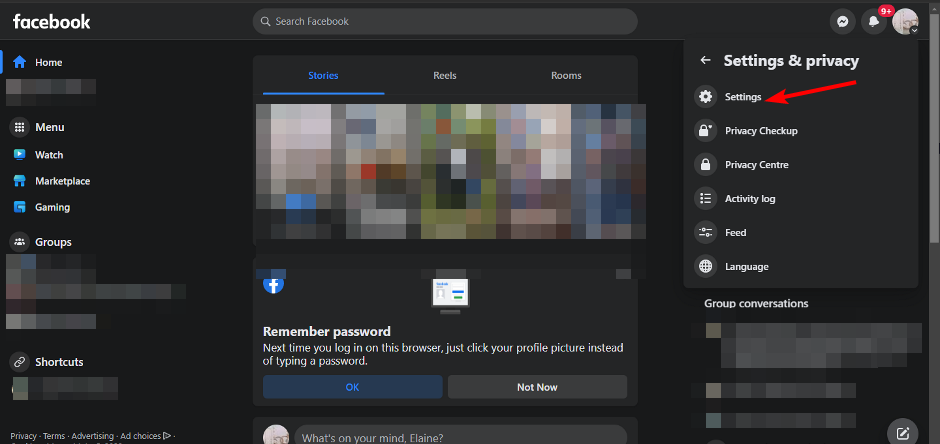Go back from Settings & privacy
This screenshot has height=444, width=940.
click(x=706, y=61)
